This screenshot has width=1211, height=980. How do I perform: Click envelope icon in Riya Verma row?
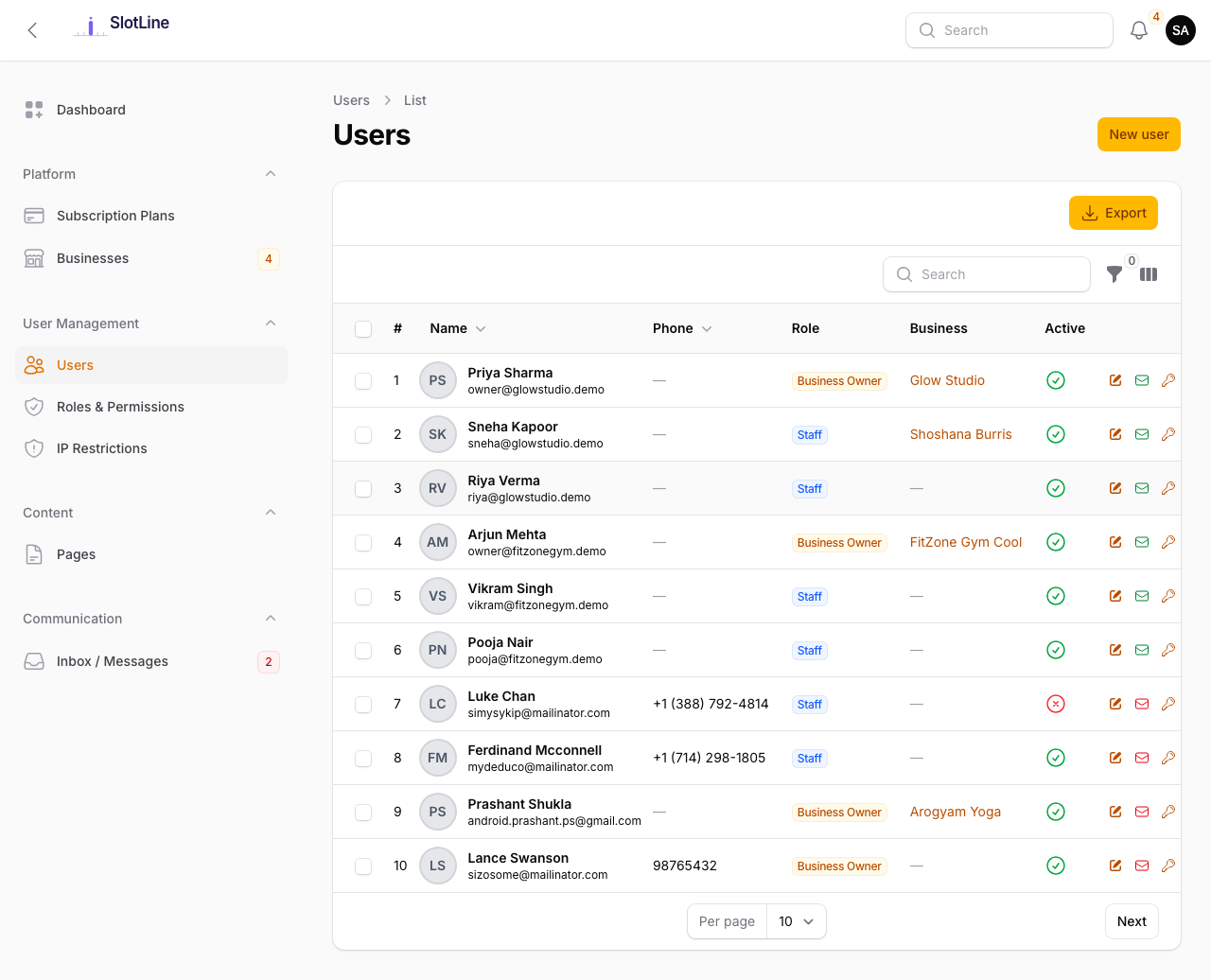click(x=1142, y=488)
